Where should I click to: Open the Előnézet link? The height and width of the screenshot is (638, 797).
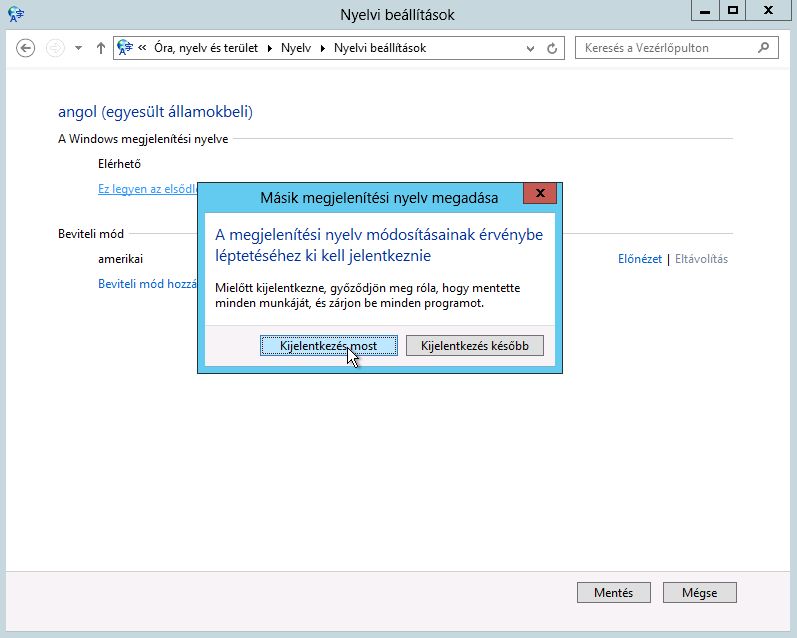640,259
